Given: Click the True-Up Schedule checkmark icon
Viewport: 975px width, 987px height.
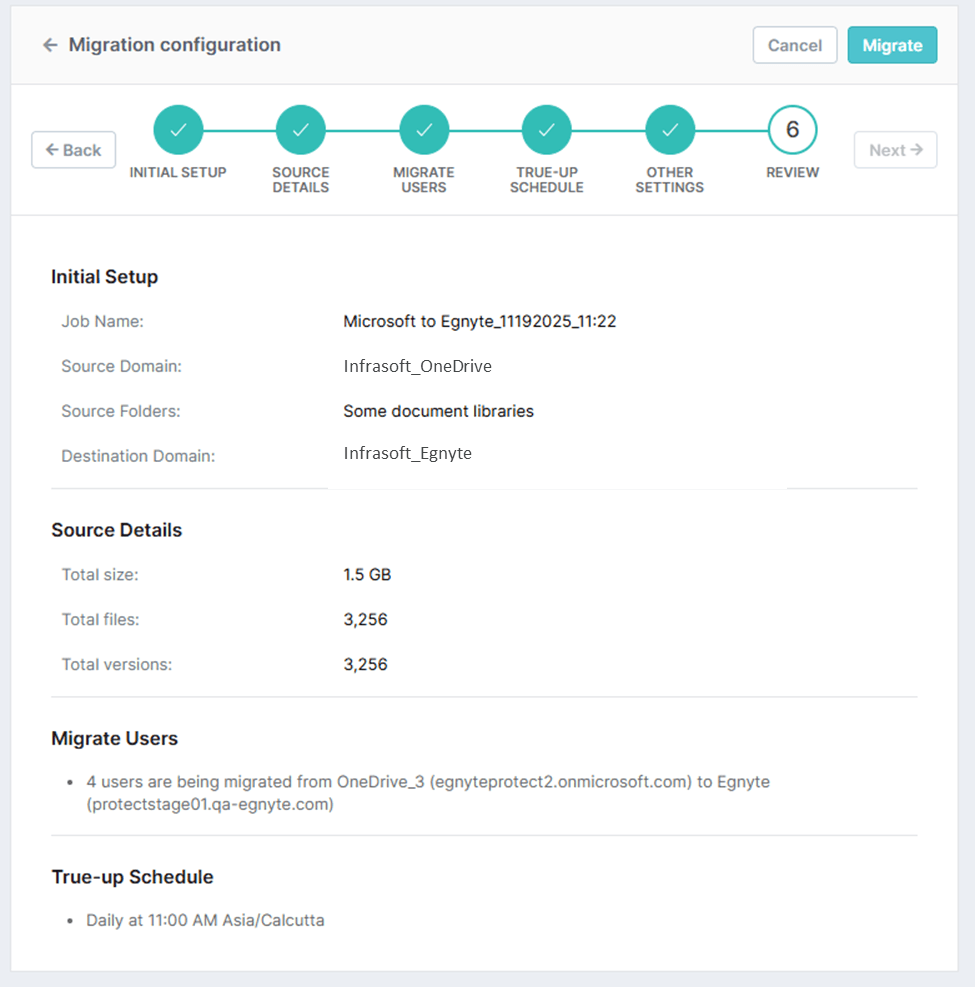Looking at the screenshot, I should (547, 129).
